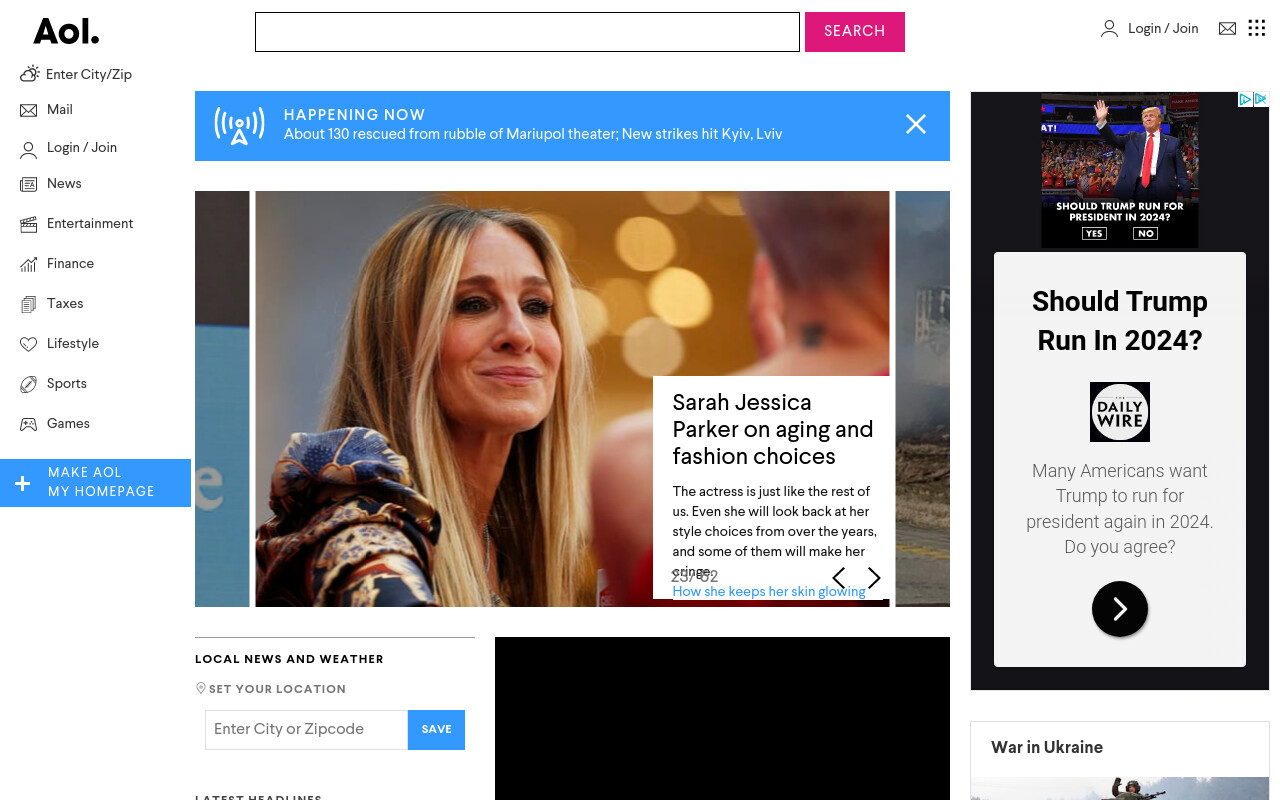1280x800 pixels.
Task: Select Taxes in the sidebar menu
Action: pyautogui.click(x=65, y=304)
